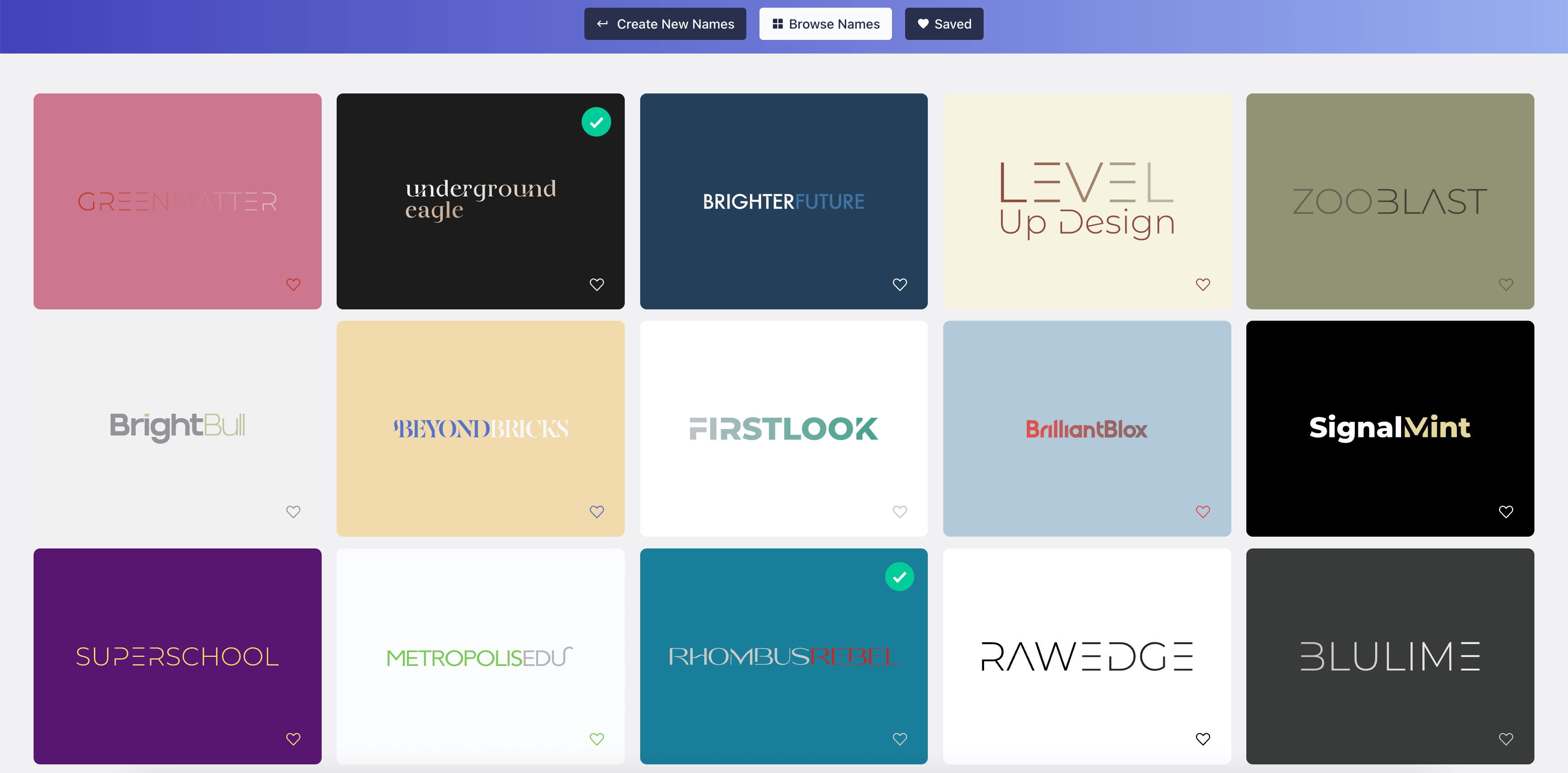Screen dimensions: 1568x773
Task: Open the GreenMatter logo card
Action: tap(177, 201)
